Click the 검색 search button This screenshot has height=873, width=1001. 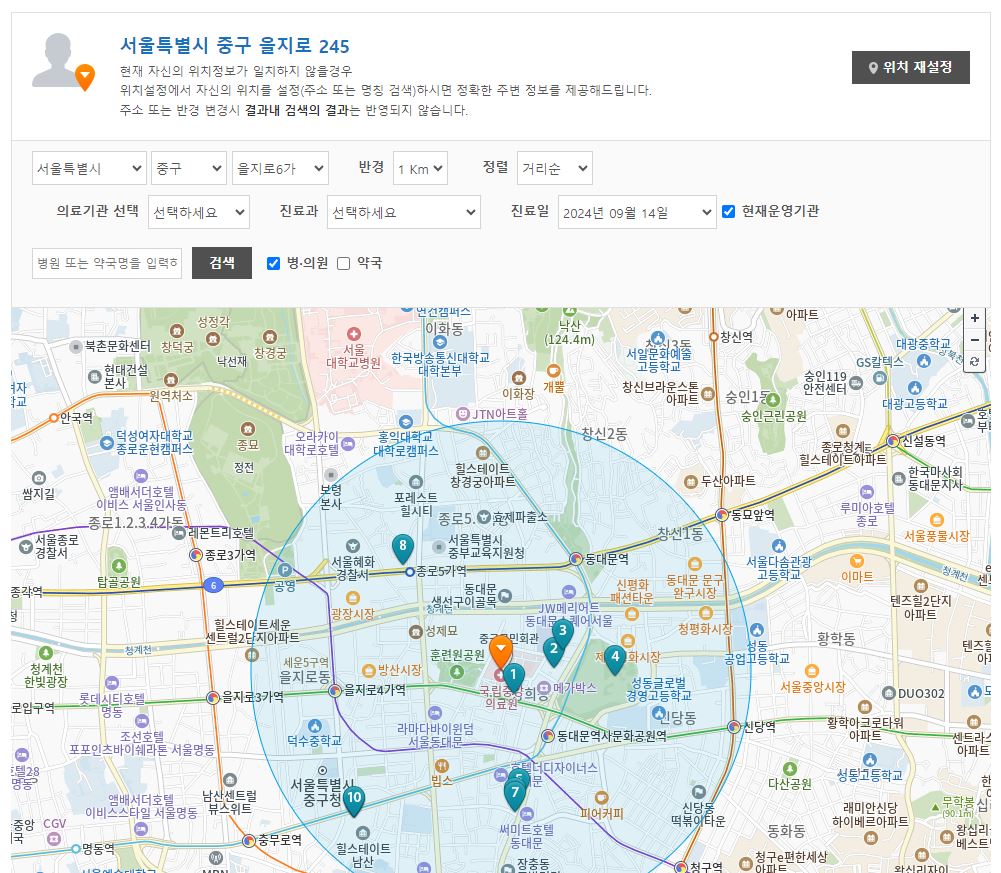(x=222, y=262)
